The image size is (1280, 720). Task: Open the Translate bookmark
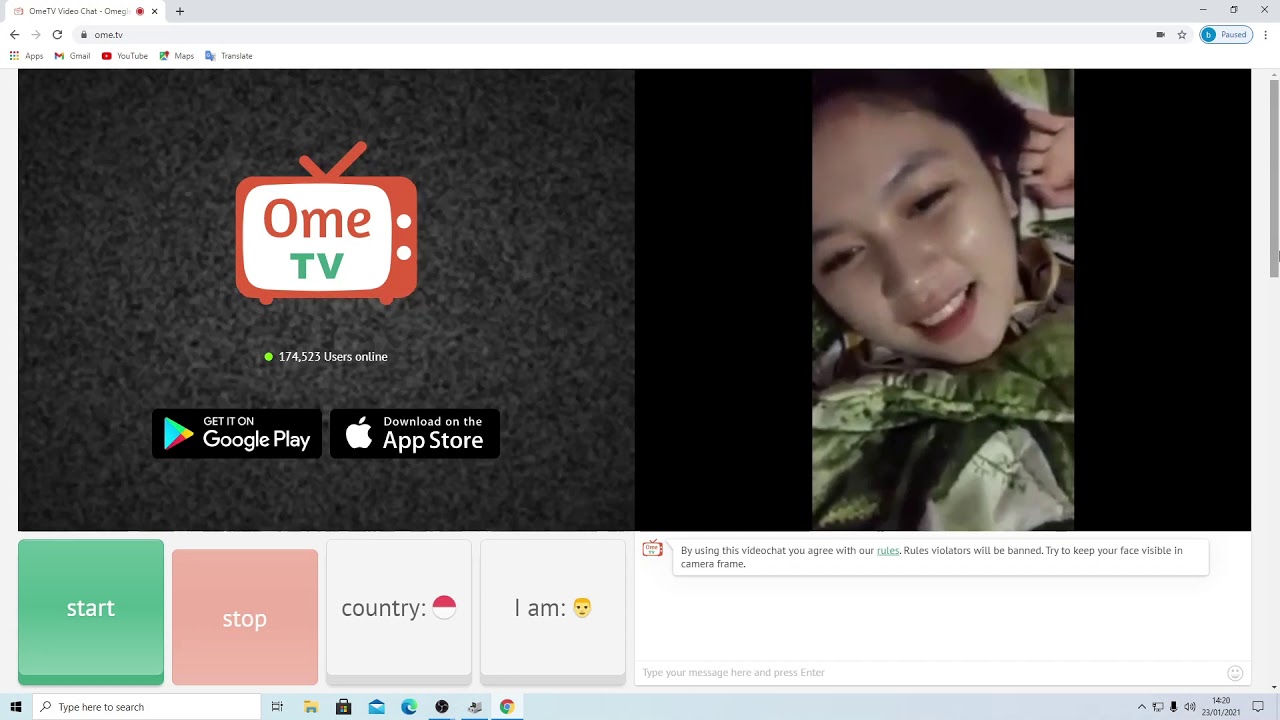229,56
